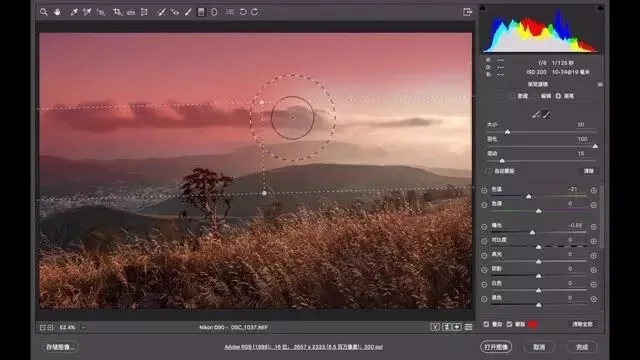Decrease 色温 temperature with minus icon

[484, 190]
